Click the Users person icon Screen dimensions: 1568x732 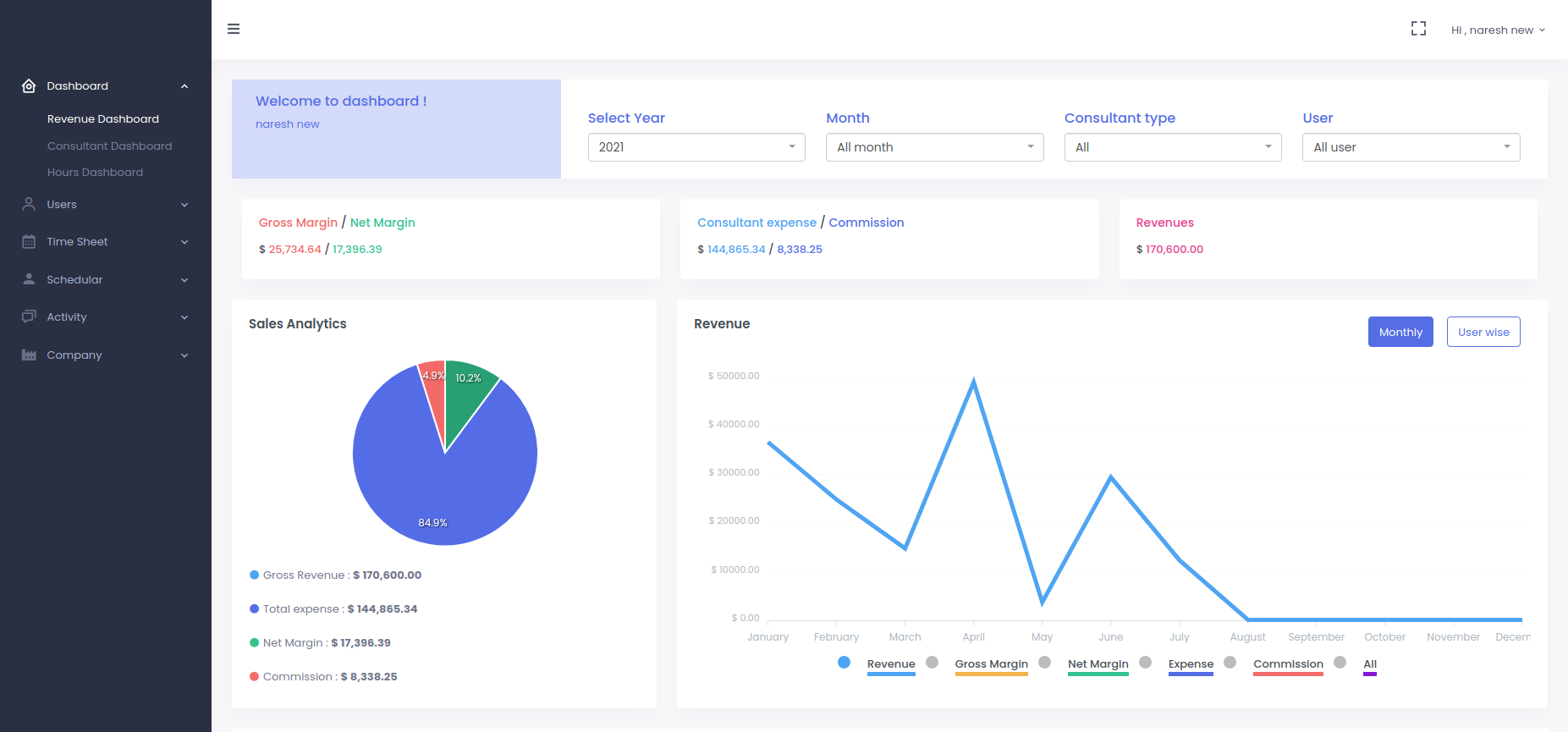pos(29,205)
